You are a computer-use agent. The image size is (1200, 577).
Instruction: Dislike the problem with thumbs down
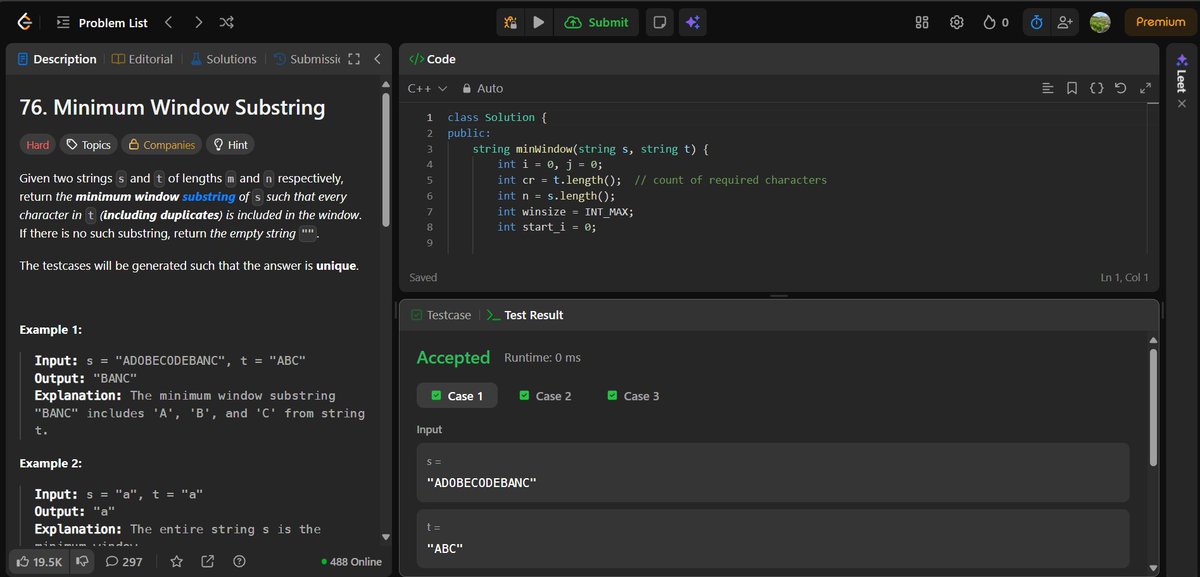[83, 561]
